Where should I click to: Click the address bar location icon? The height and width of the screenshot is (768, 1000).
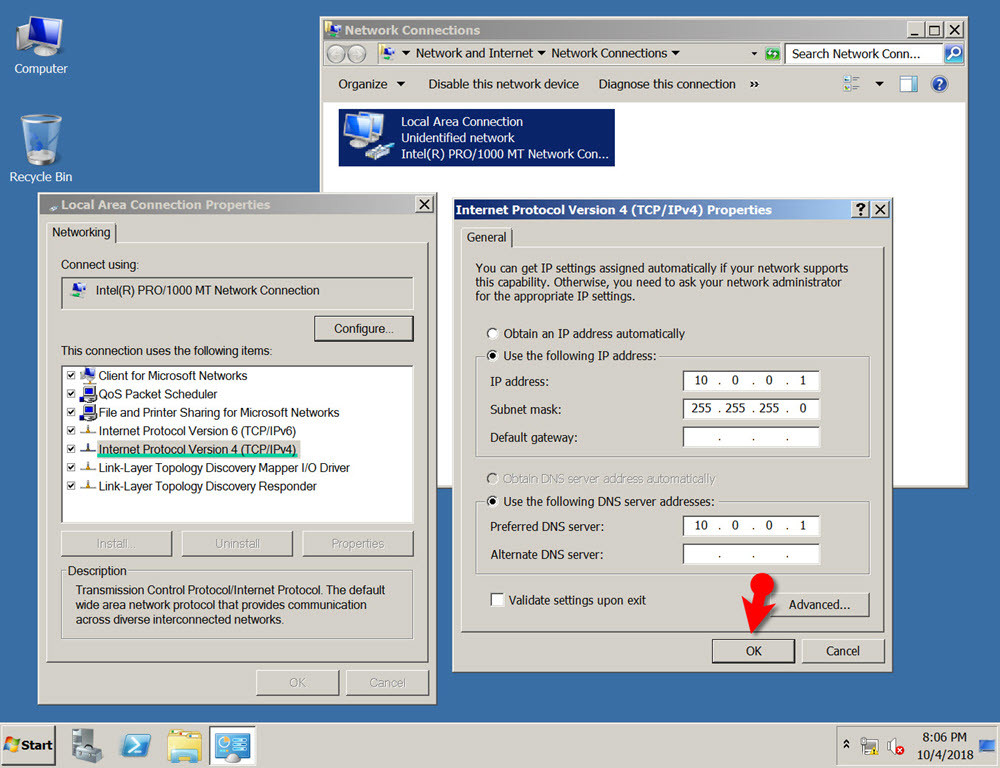387,54
